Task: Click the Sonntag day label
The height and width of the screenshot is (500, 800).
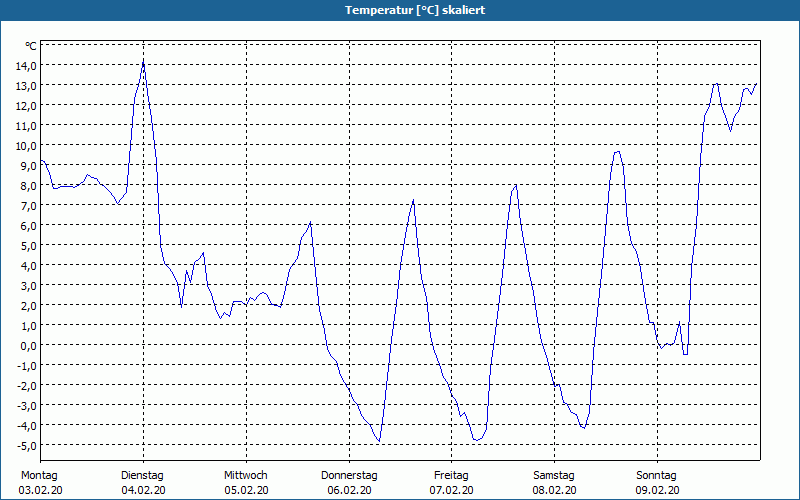Action: 657,476
